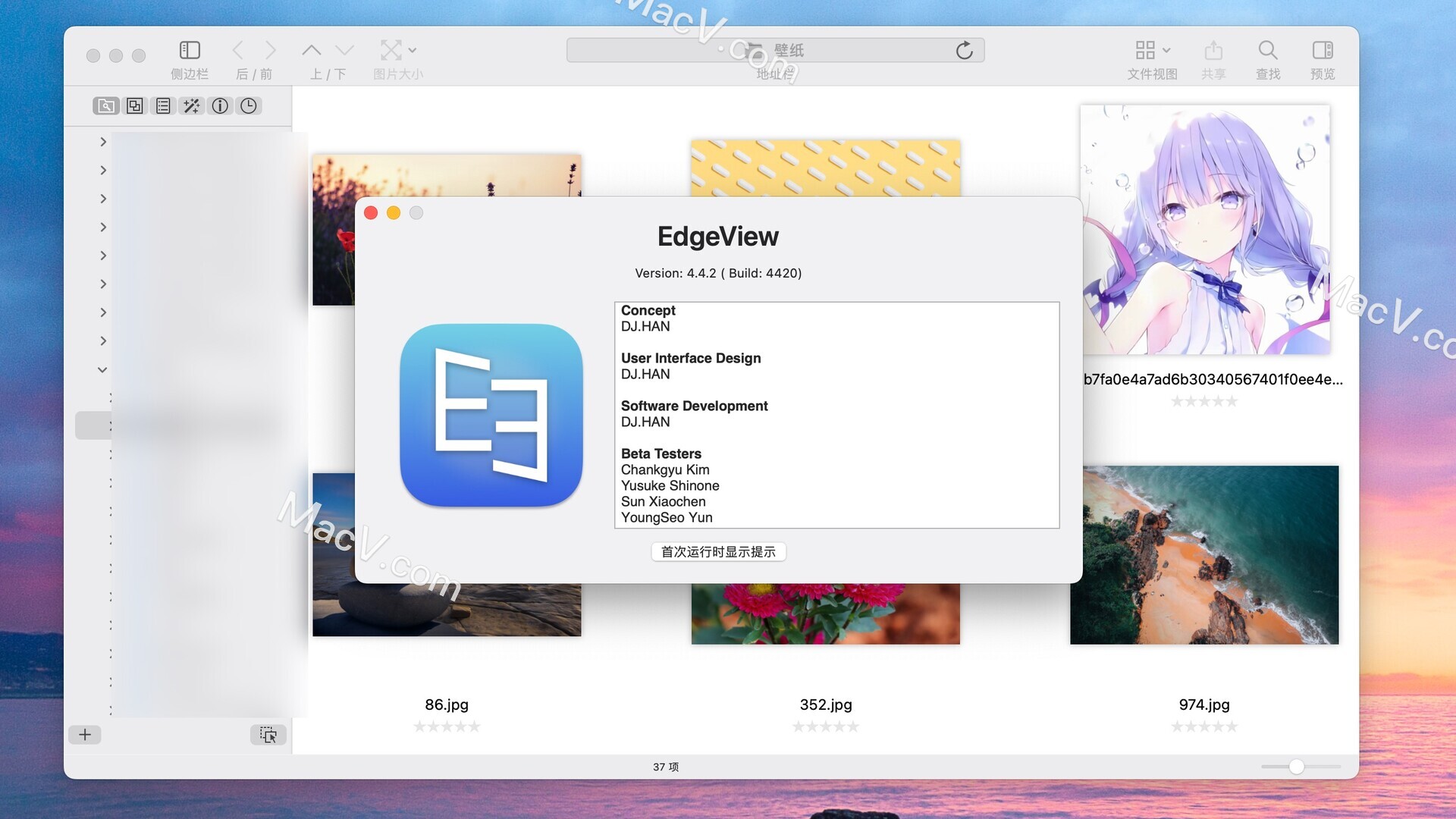The width and height of the screenshot is (1456, 819).
Task: Open the search (查找) magnifier icon
Action: pyautogui.click(x=1268, y=50)
